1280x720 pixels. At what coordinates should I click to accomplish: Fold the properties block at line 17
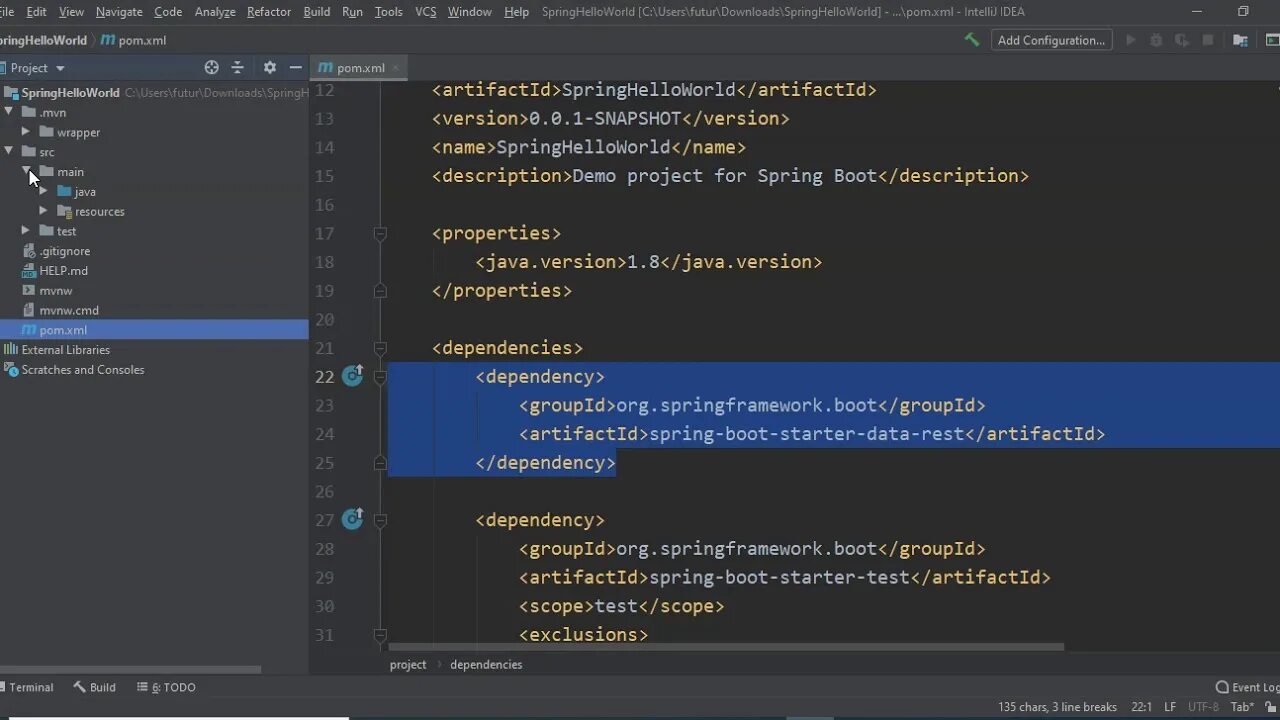pyautogui.click(x=380, y=233)
